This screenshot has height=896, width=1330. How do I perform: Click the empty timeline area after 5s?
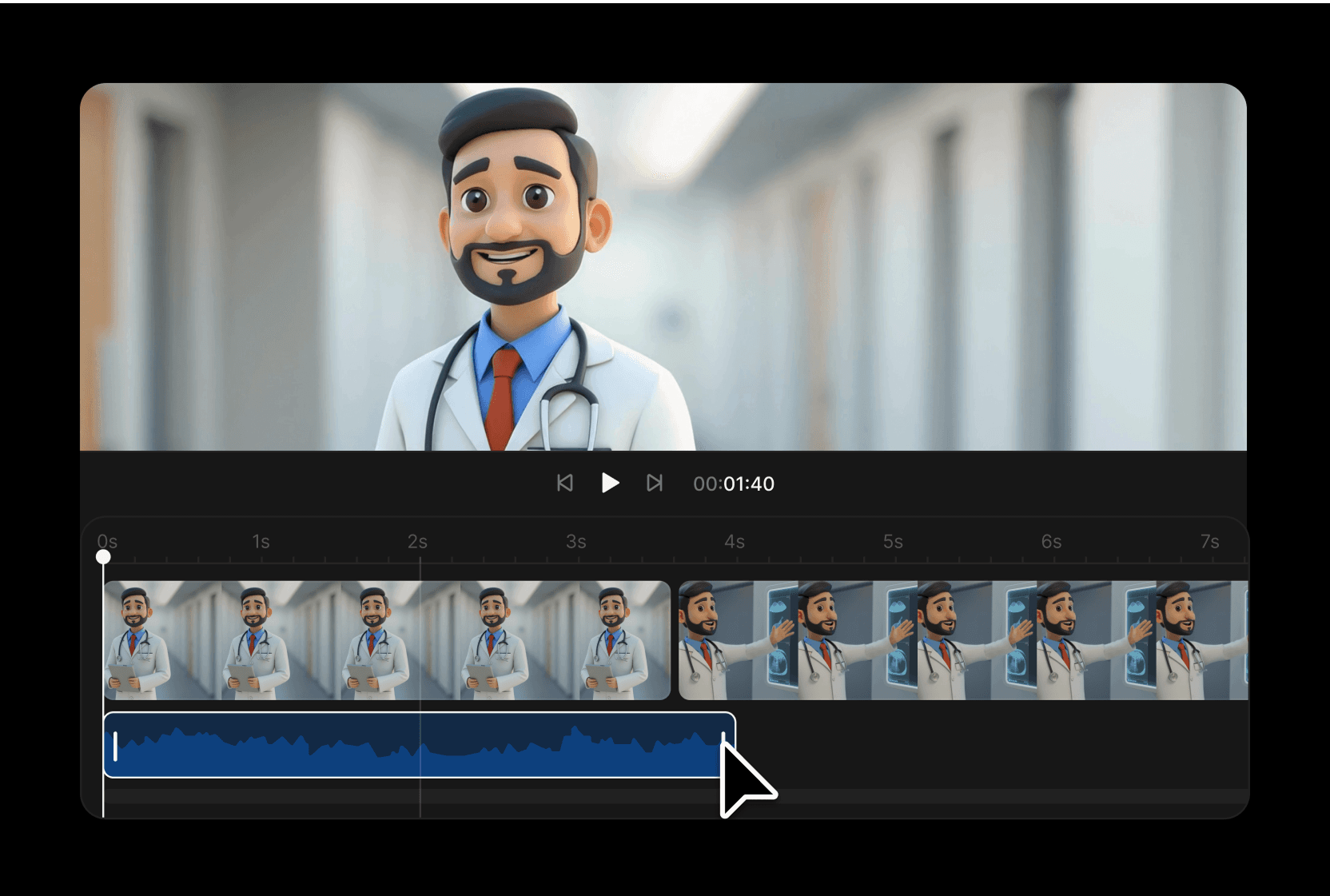pos(959,747)
